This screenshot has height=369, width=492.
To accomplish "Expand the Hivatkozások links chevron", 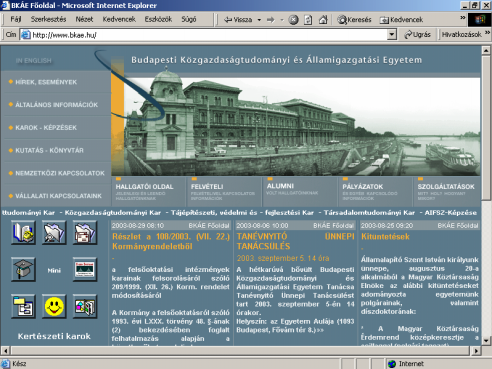I will 487,32.
